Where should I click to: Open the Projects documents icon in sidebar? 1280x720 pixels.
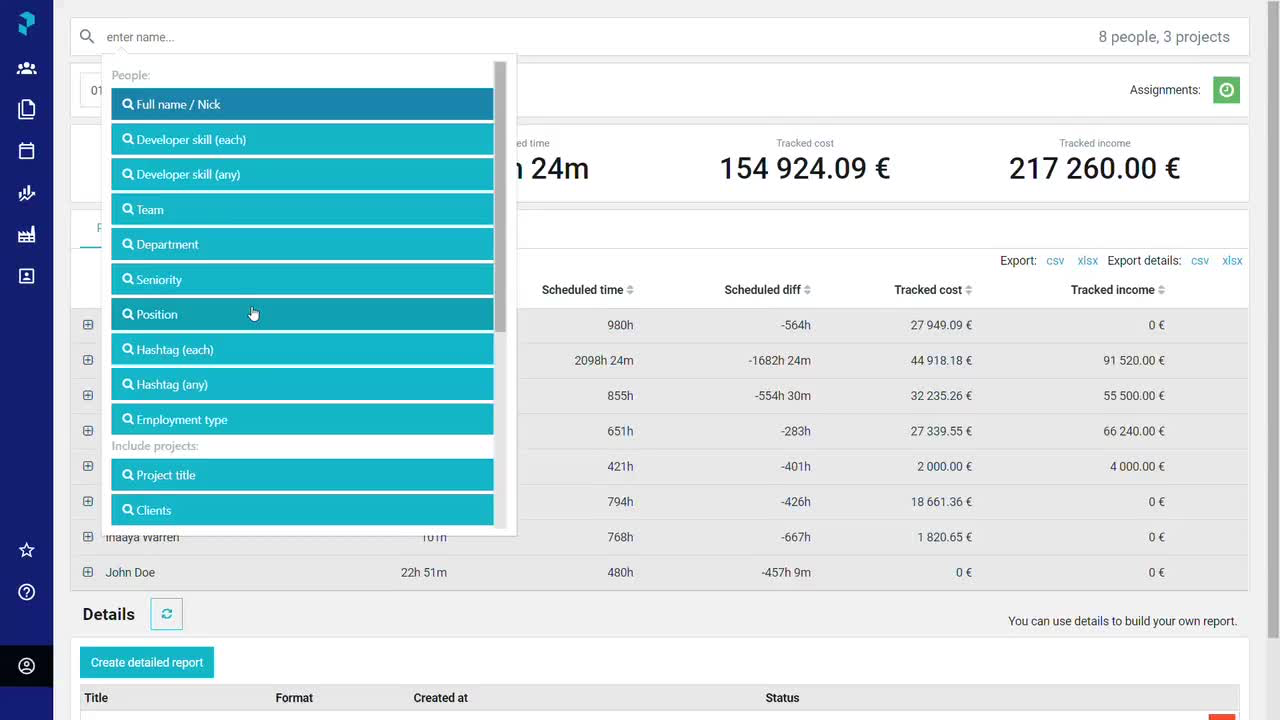pyautogui.click(x=27, y=109)
